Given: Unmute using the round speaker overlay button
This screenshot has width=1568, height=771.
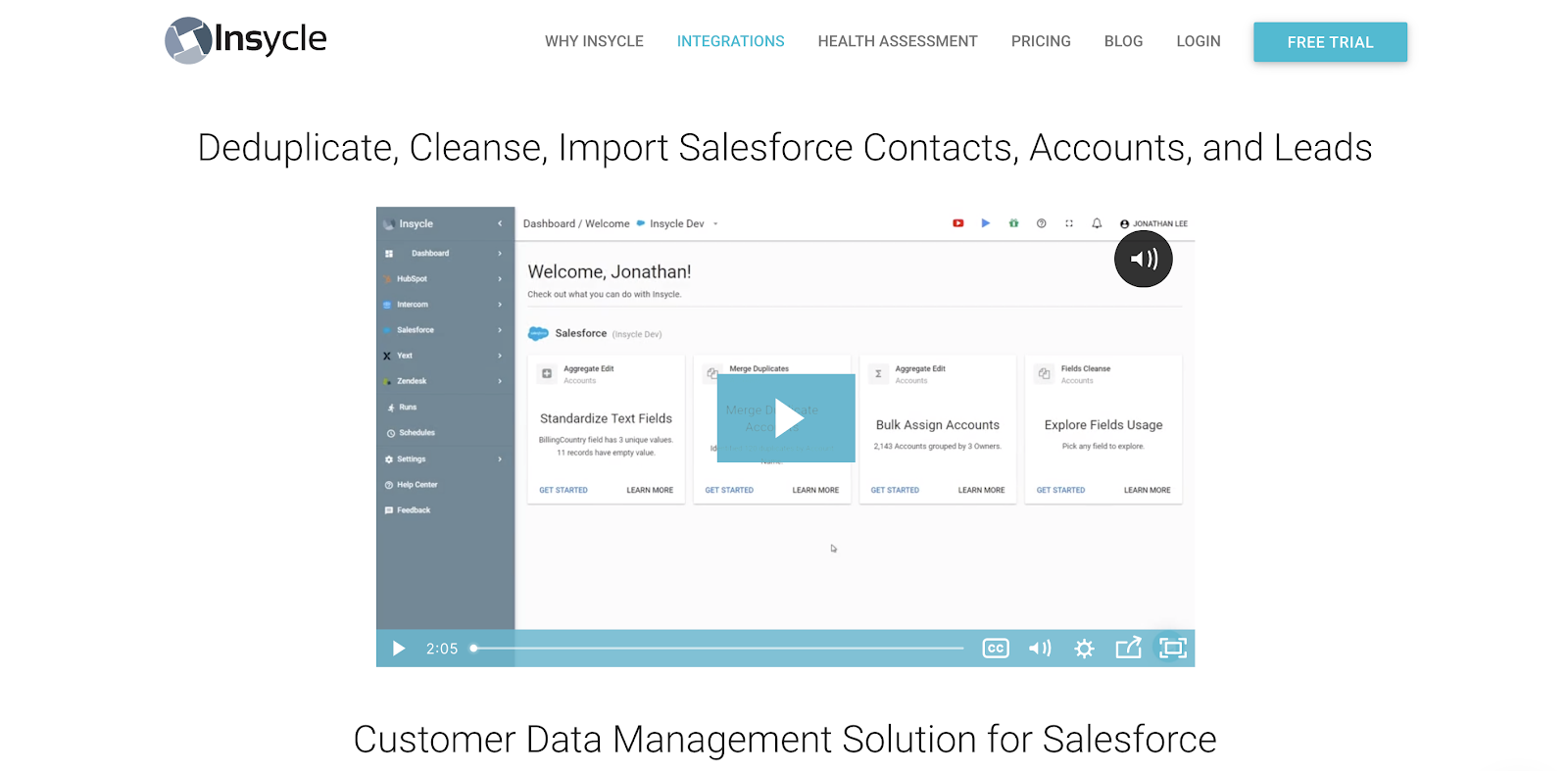Looking at the screenshot, I should pos(1143,259).
